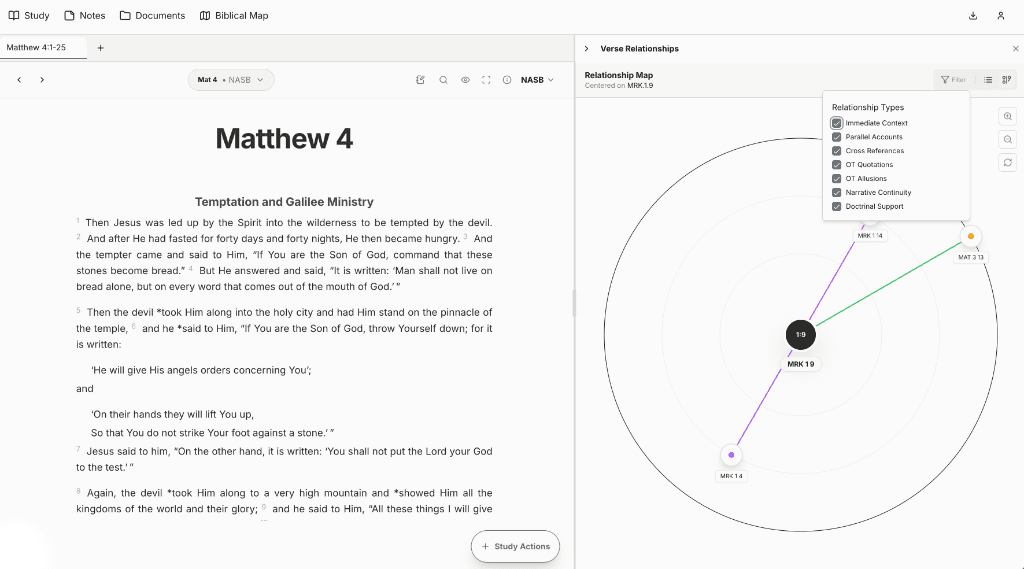The width and height of the screenshot is (1024, 569).
Task: Click verse number 8 superscript
Action: [78, 491]
